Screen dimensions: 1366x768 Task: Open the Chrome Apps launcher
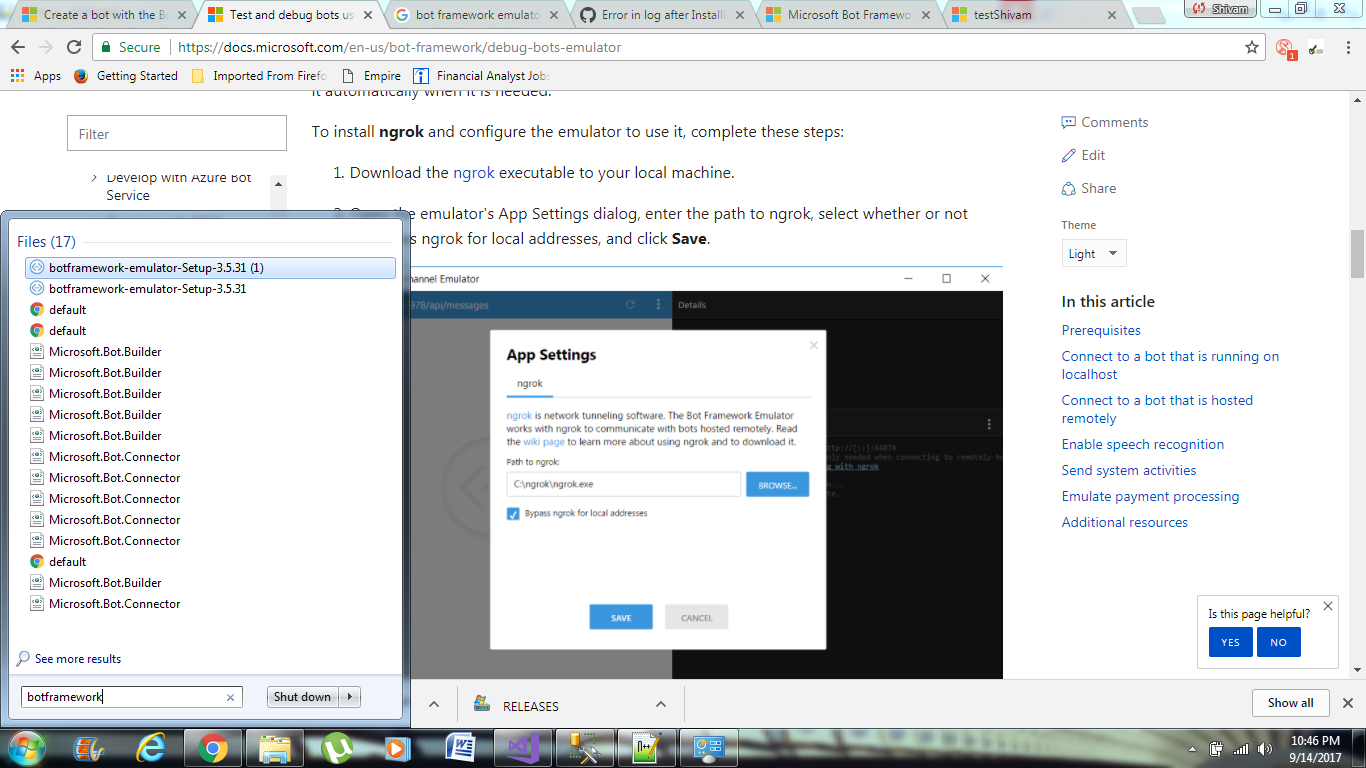pos(16,75)
